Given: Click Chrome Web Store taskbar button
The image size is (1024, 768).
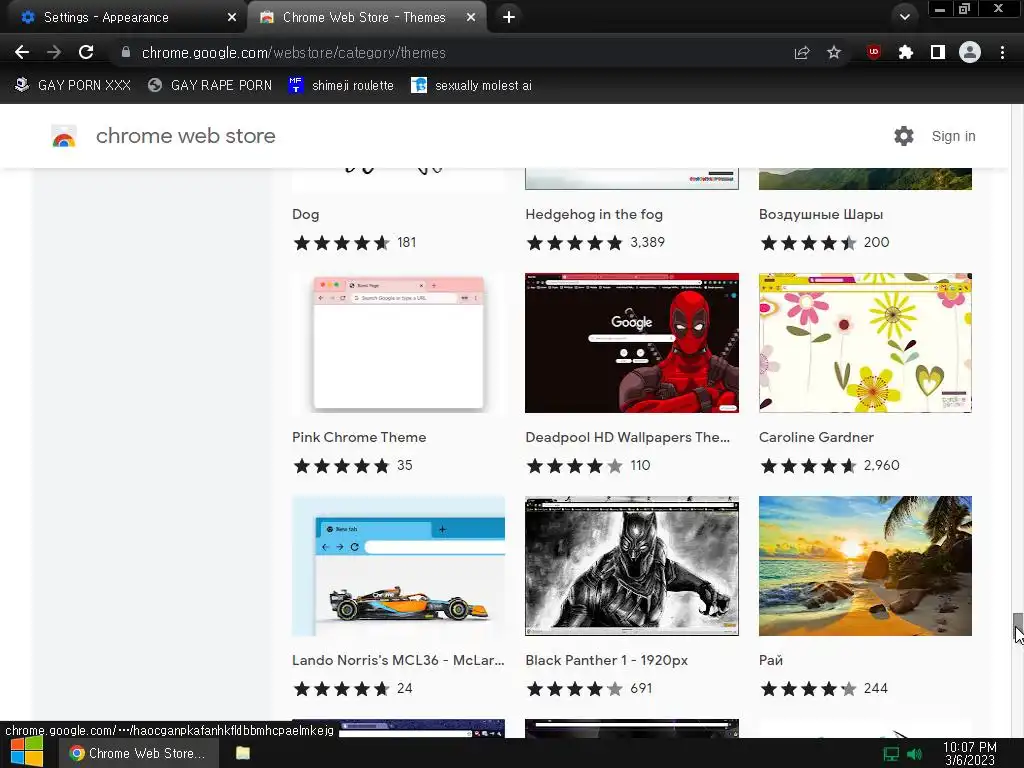Looking at the screenshot, I should (x=138, y=753).
